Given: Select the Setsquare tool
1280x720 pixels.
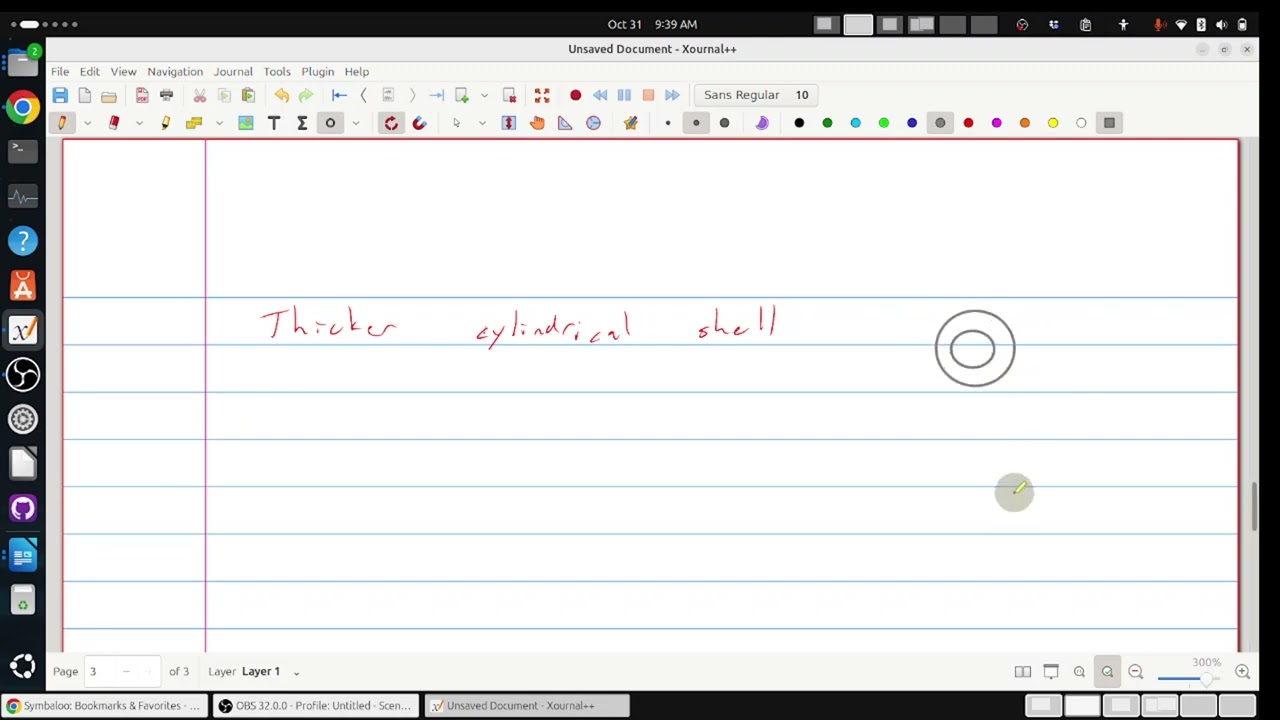Looking at the screenshot, I should tap(565, 123).
